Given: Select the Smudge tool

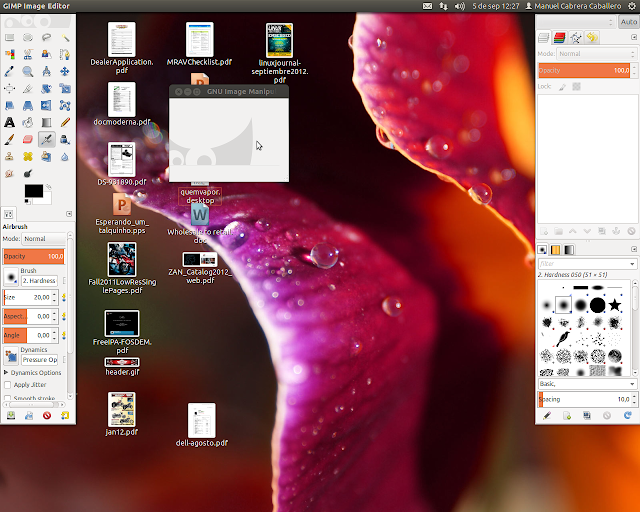Looking at the screenshot, I should (9, 174).
